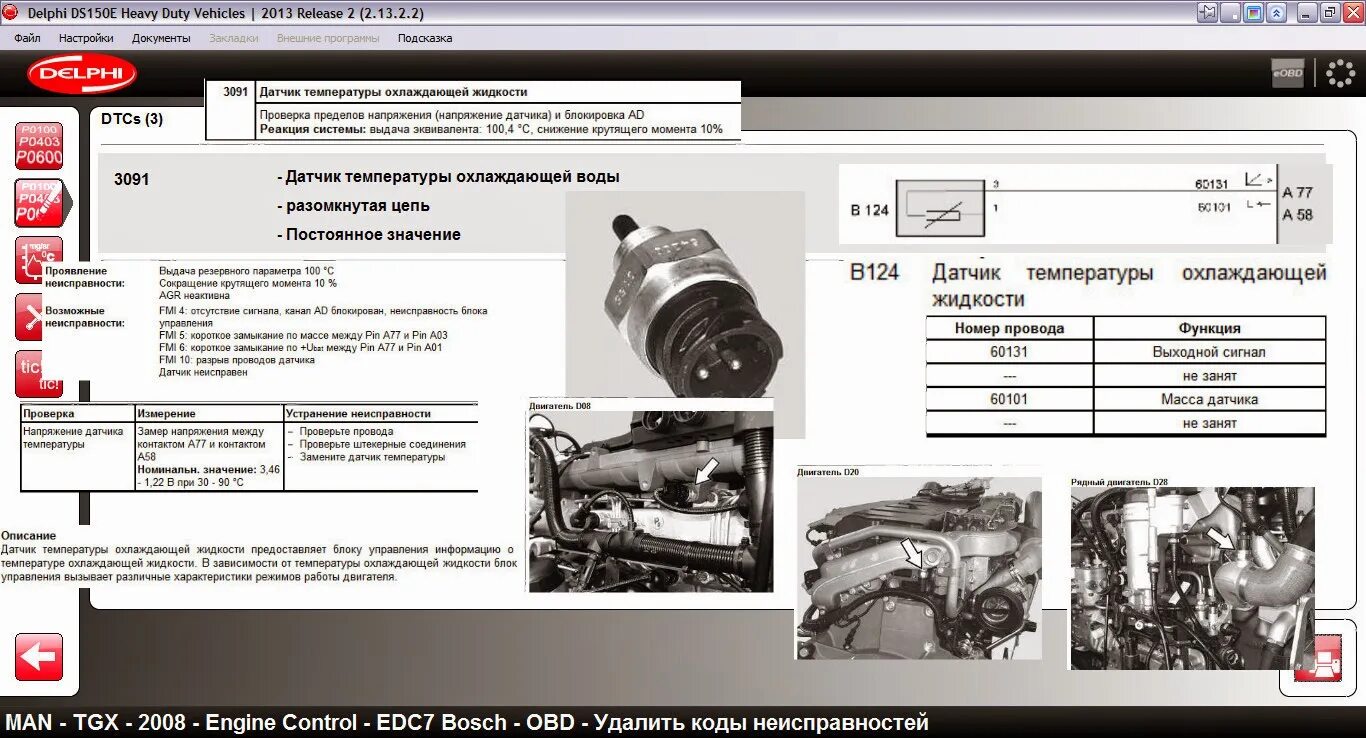This screenshot has height=738, width=1366.
Task: Open the read fault codes icon (P0100 P0403 P0600)
Action: point(39,146)
